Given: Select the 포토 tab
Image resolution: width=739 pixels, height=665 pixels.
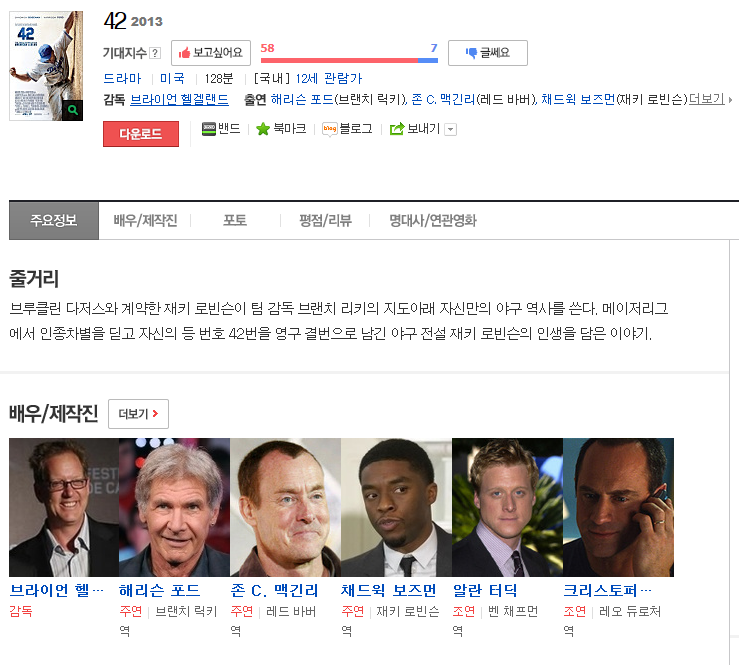Looking at the screenshot, I should coord(235,221).
